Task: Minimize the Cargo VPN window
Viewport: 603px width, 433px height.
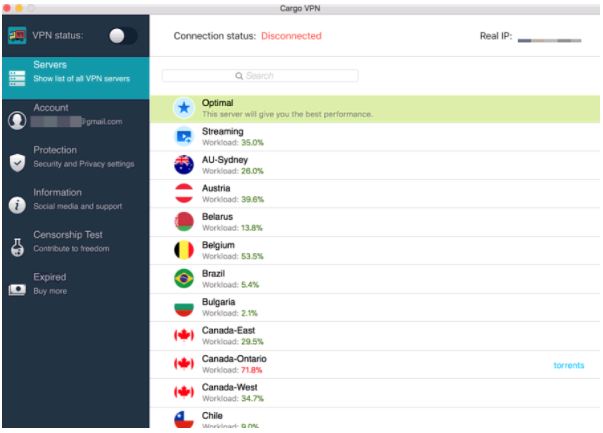Action: click(x=19, y=8)
